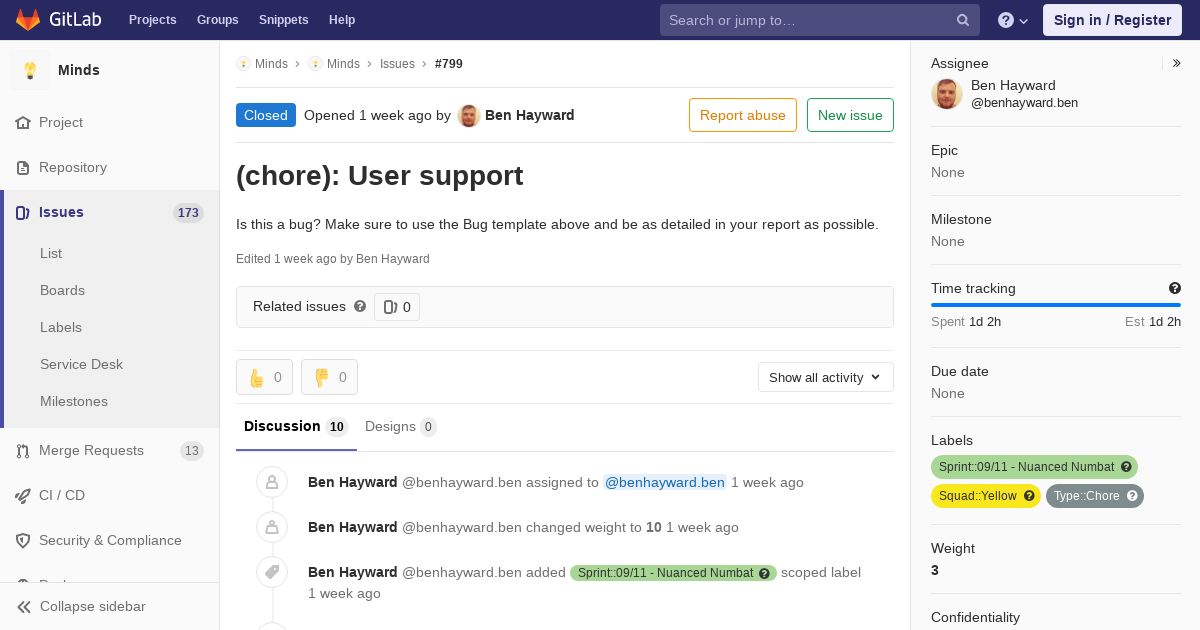Viewport: 1200px width, 630px height.
Task: Click Ben Hayward author name in header
Action: (530, 115)
